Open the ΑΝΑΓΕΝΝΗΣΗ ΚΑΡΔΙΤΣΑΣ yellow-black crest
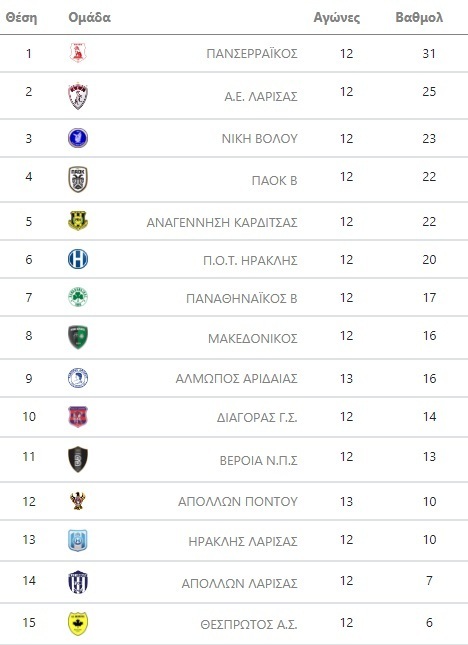This screenshot has width=468, height=645. click(78, 221)
